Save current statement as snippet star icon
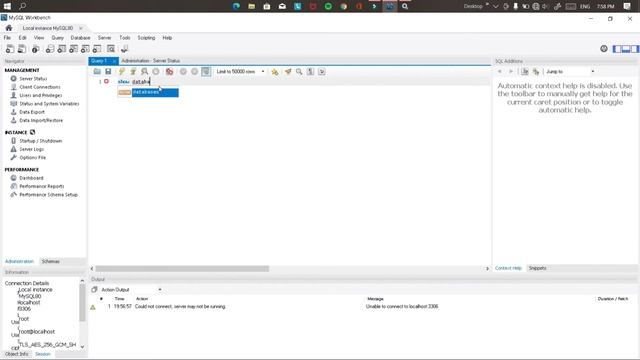The image size is (640, 360). coord(275,71)
